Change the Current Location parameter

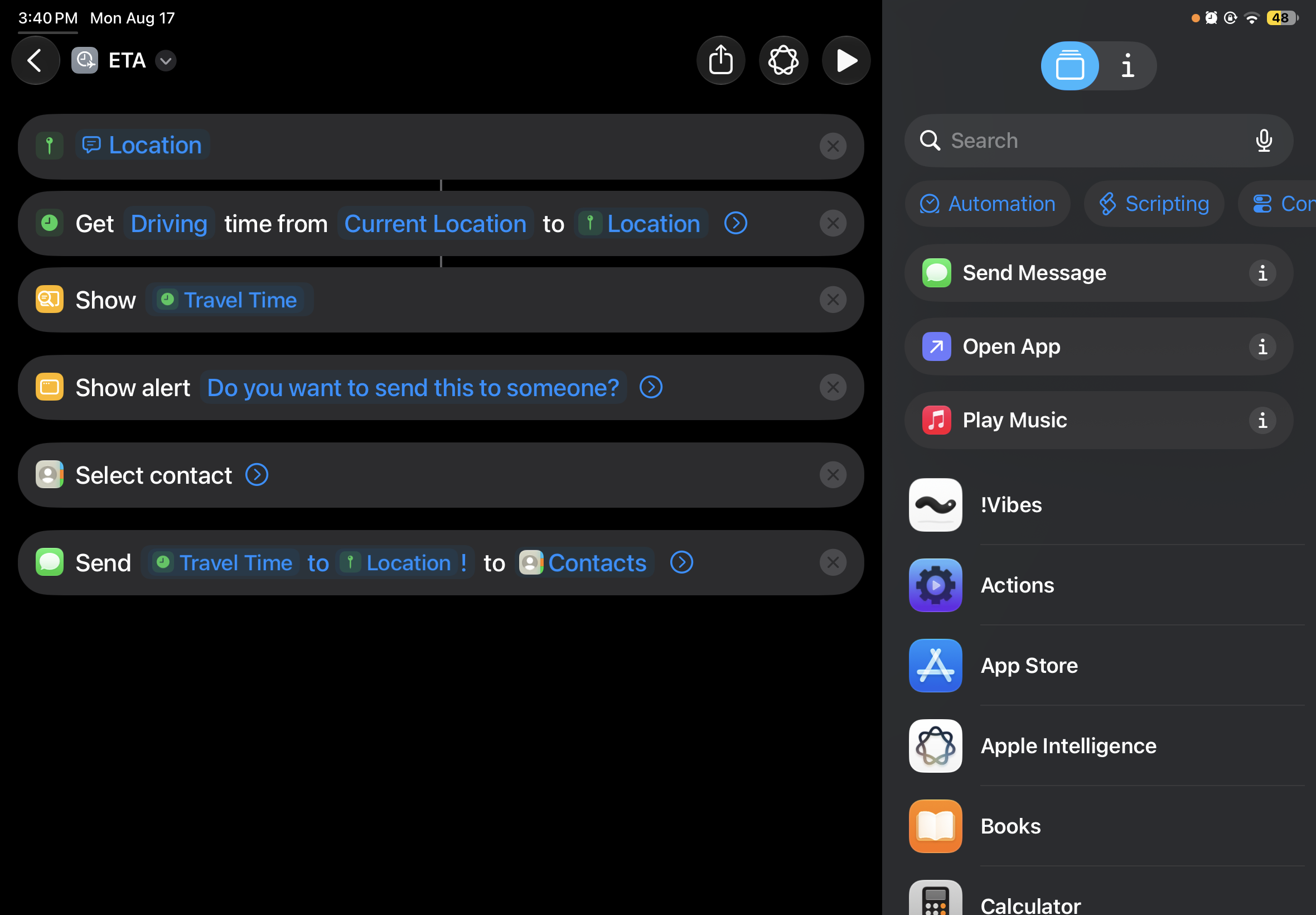(436, 224)
